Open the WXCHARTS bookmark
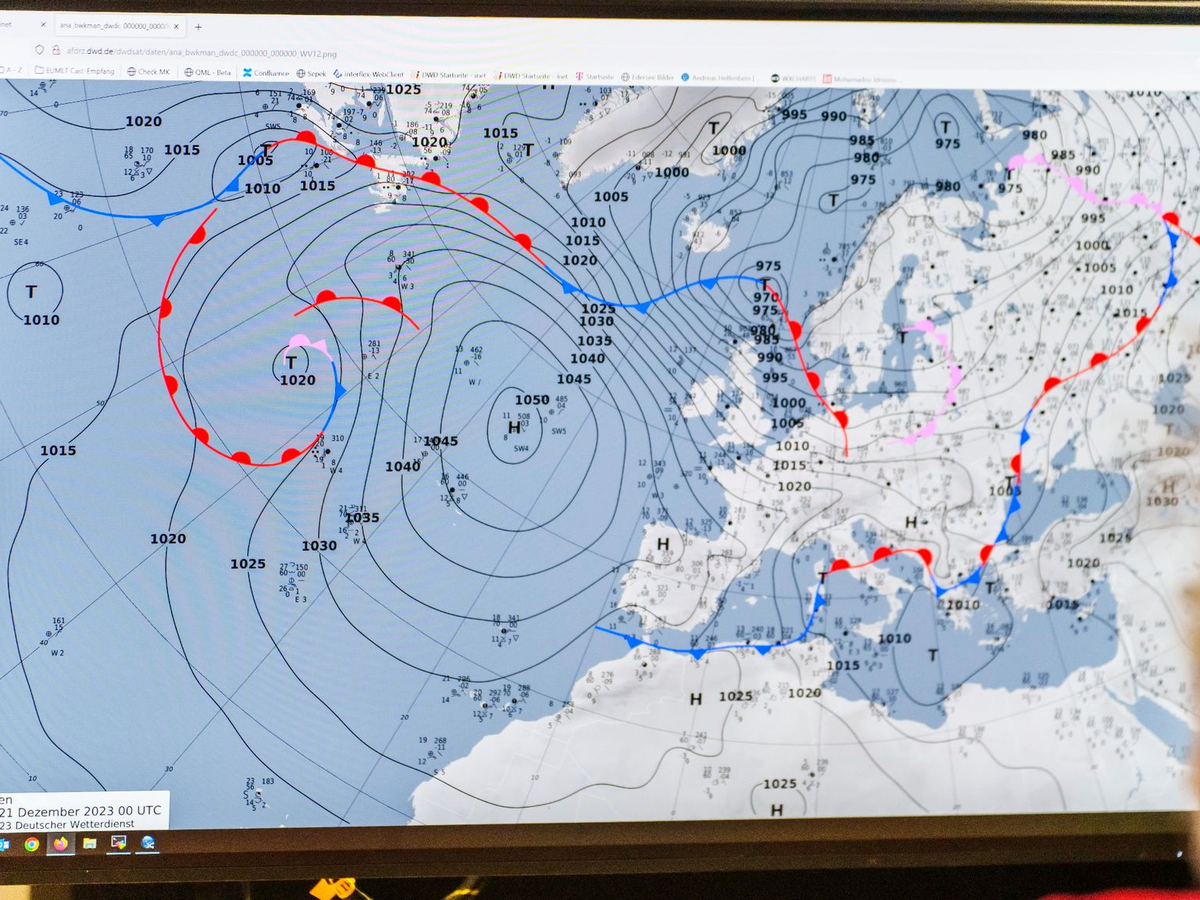This screenshot has width=1200, height=900. click(x=797, y=78)
